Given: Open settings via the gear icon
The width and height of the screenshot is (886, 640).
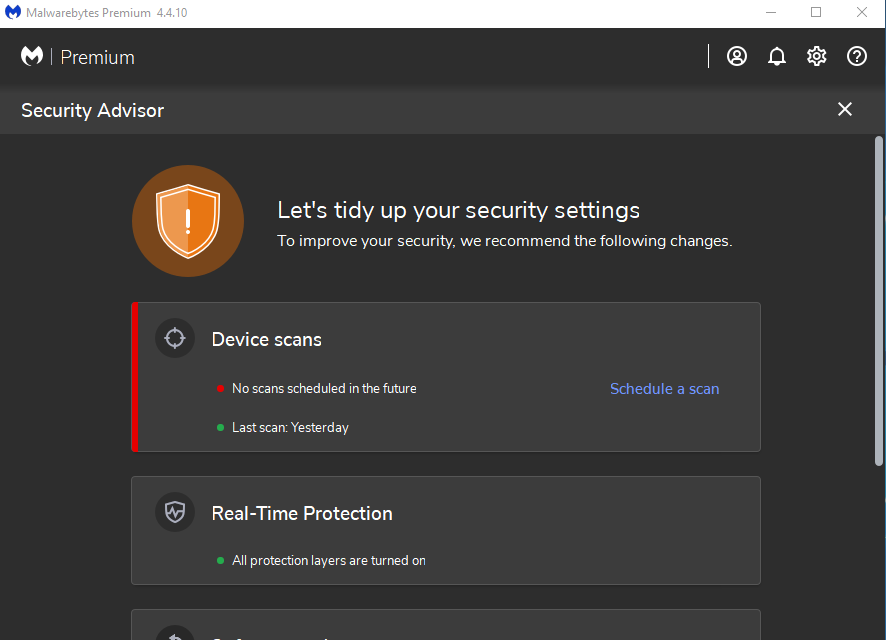Looking at the screenshot, I should coord(816,56).
